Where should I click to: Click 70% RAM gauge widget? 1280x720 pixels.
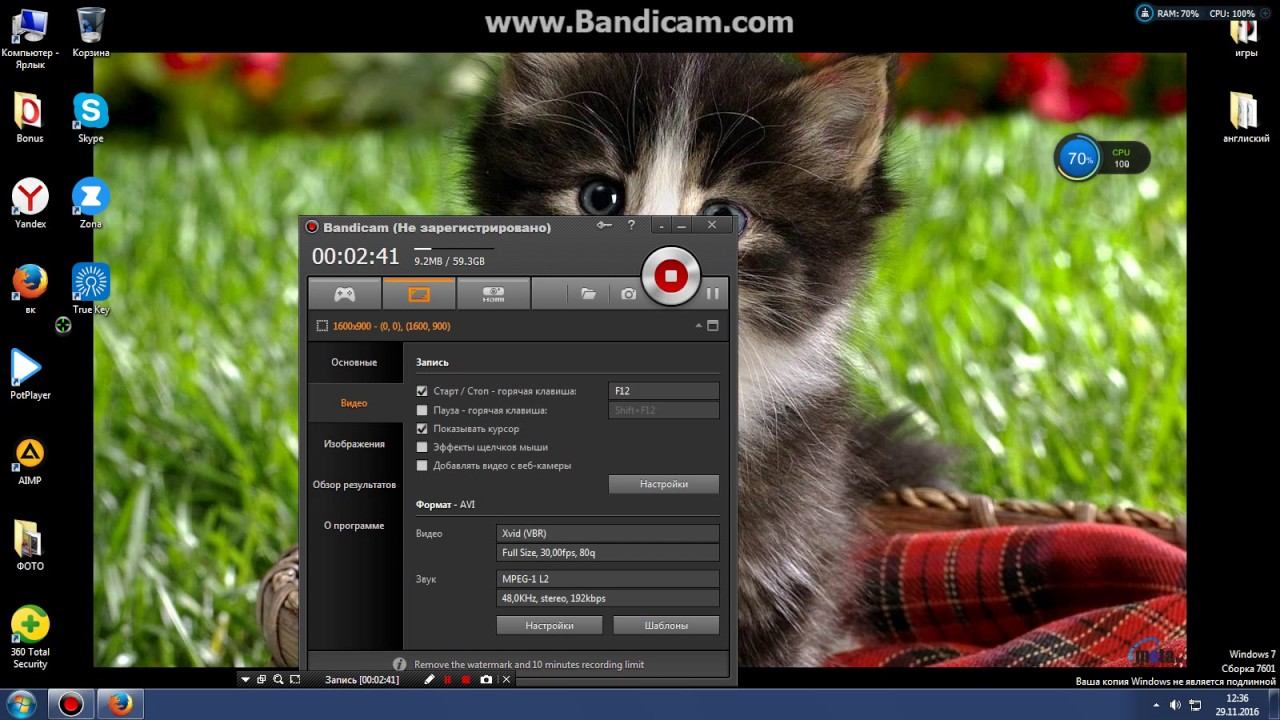(1079, 158)
